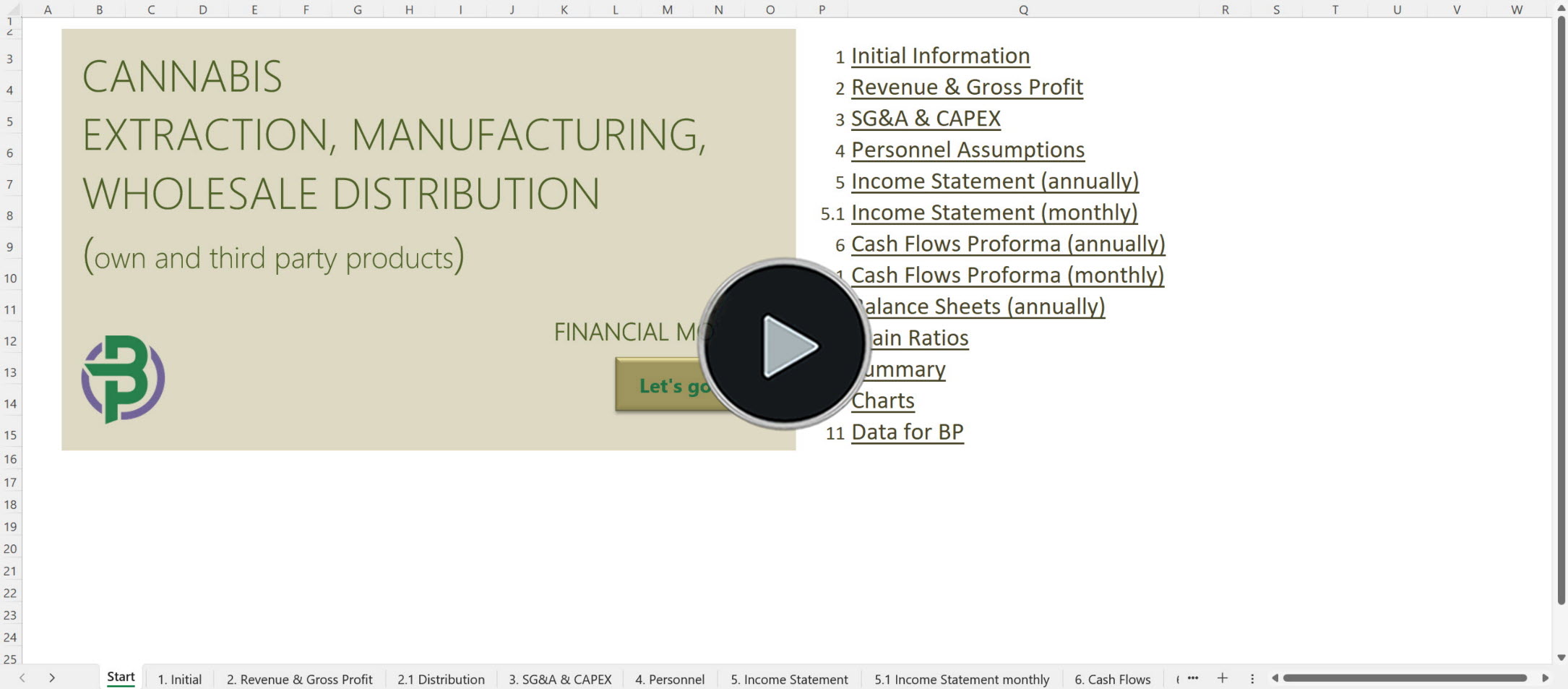Switch to the 4. Personnel sheet tab

[x=669, y=678]
